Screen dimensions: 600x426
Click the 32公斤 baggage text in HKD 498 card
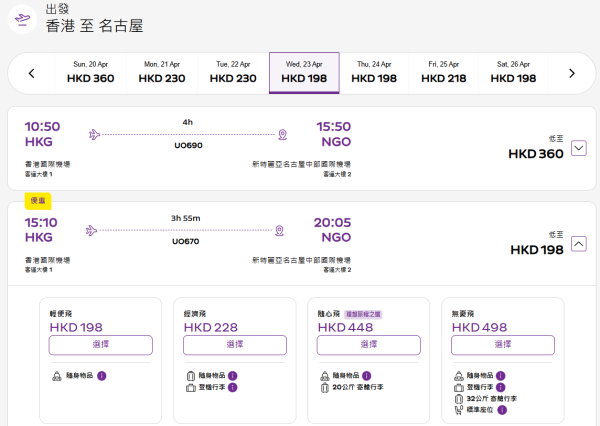(492, 399)
